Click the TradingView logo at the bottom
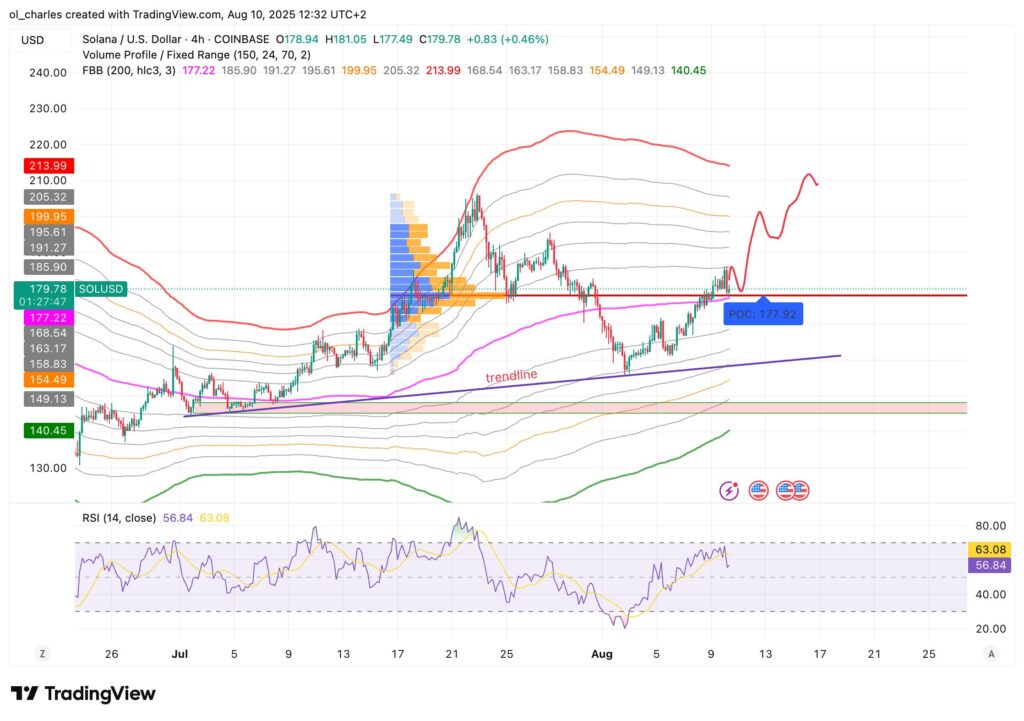1024x721 pixels. pos(83,693)
